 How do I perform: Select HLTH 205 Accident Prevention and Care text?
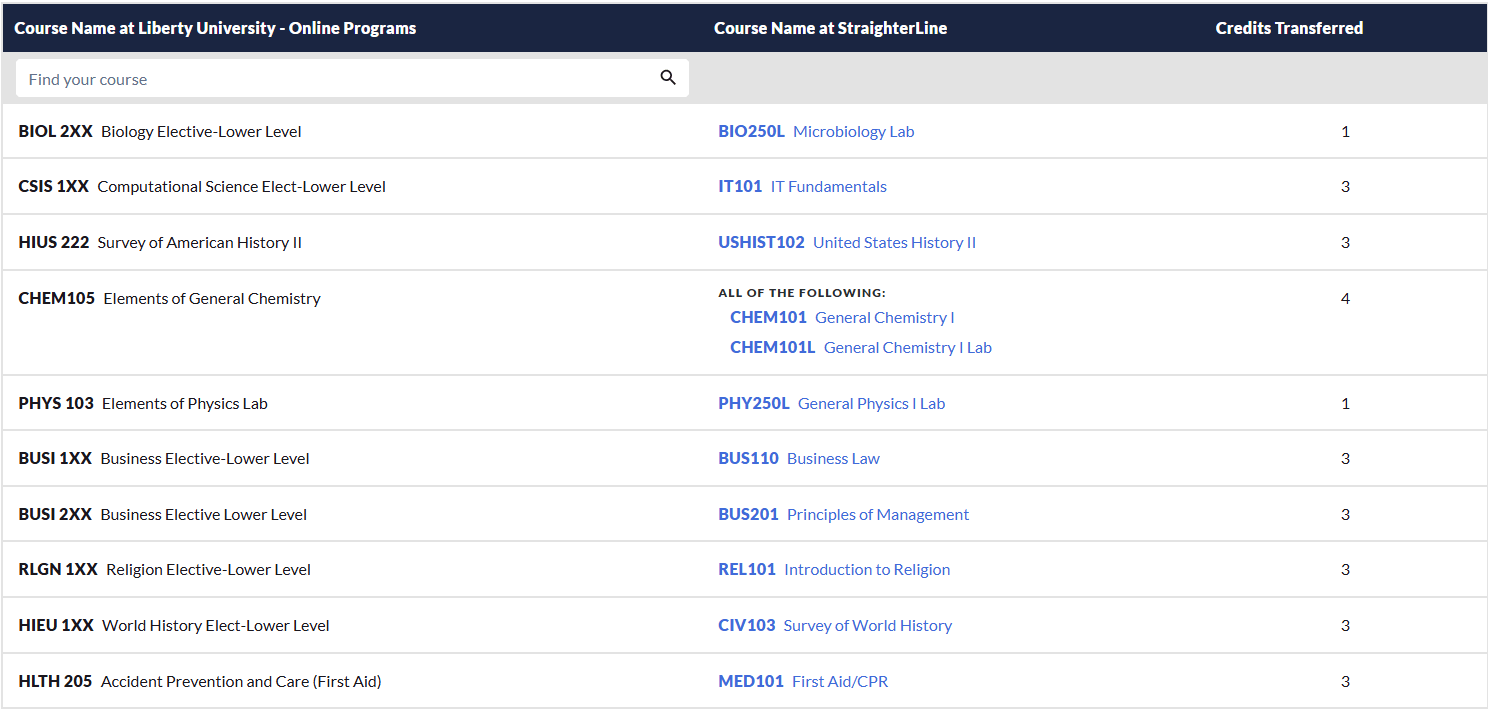coord(200,681)
